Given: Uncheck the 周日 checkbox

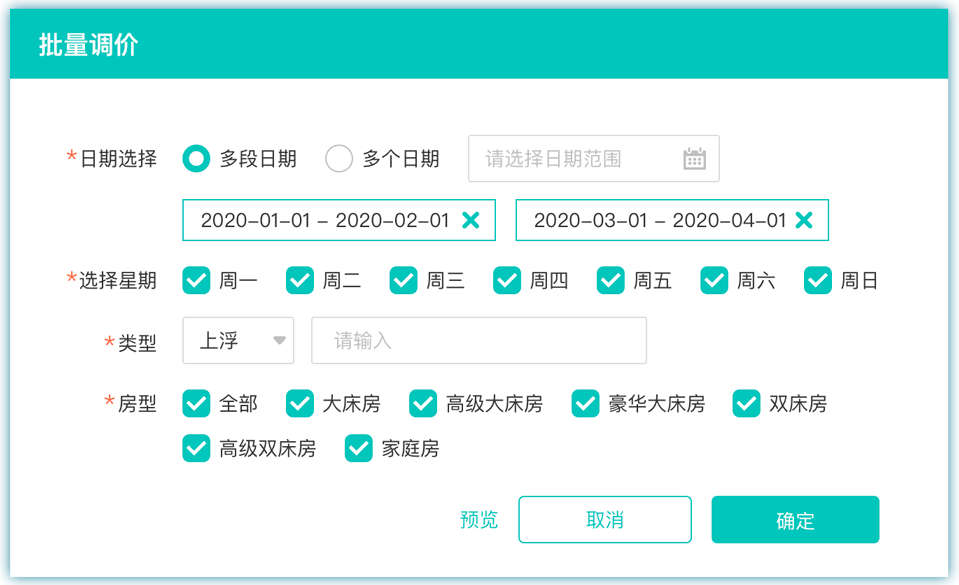Looking at the screenshot, I should 818,280.
